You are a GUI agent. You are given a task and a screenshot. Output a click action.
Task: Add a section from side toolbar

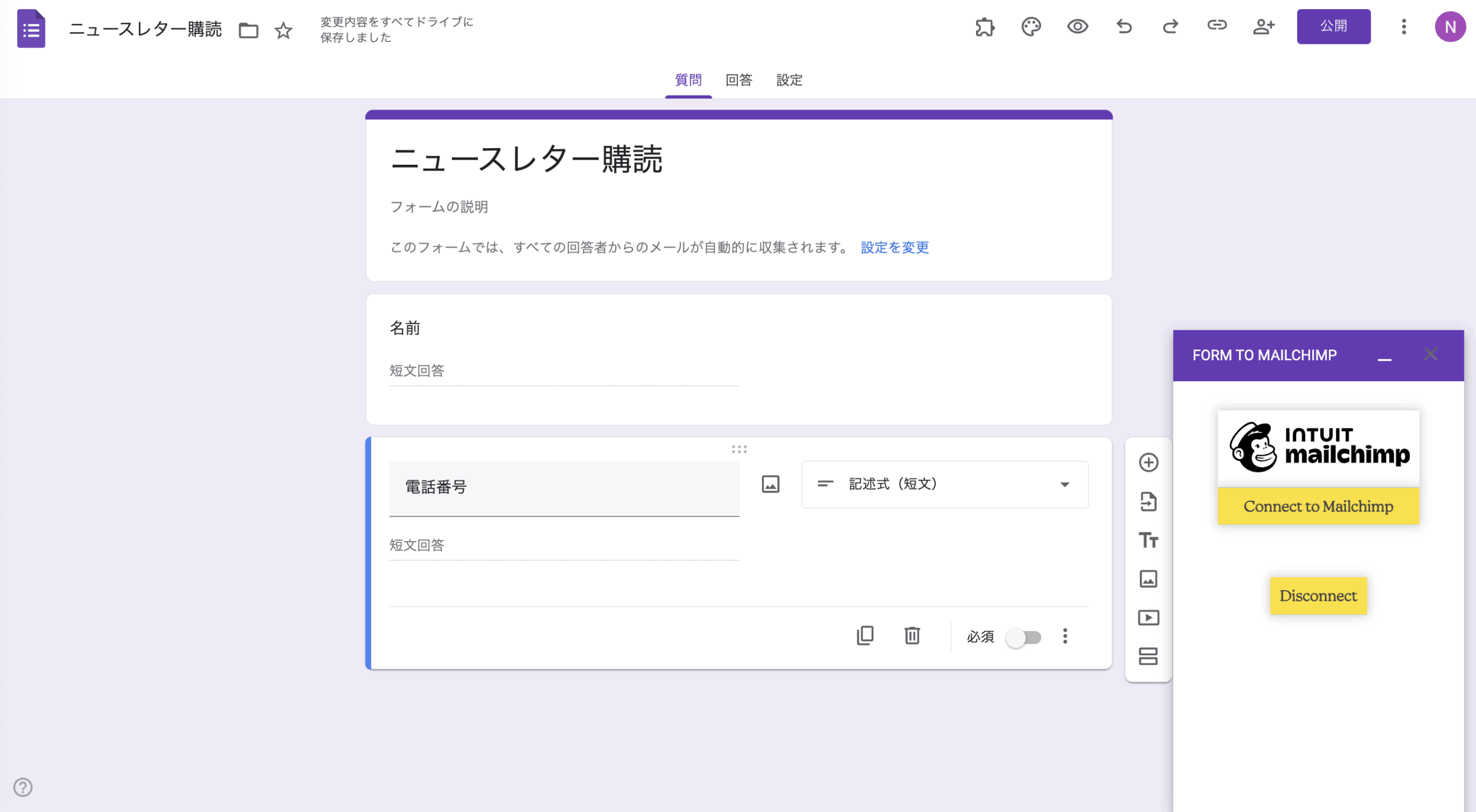1149,656
